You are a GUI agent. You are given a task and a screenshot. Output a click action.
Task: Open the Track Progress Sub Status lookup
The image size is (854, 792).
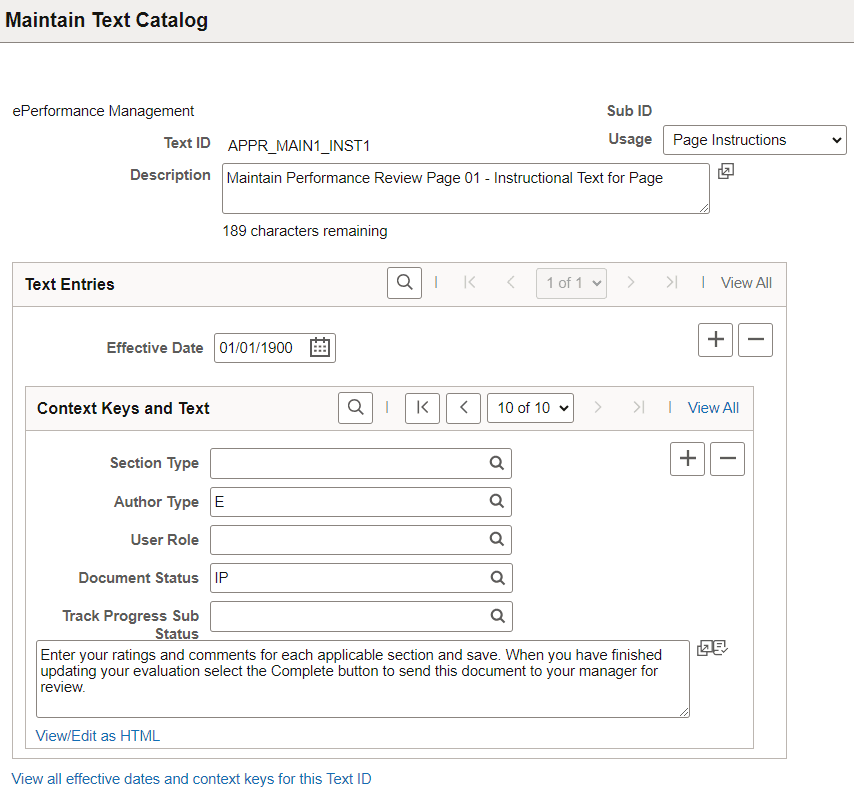[x=497, y=616]
